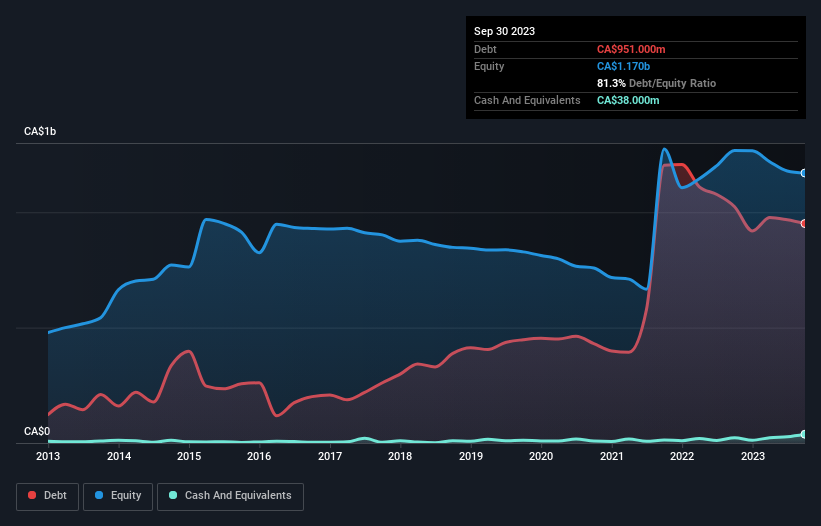Image resolution: width=821 pixels, height=526 pixels.
Task: Click the 2015 x-axis label
Action: [x=189, y=456]
